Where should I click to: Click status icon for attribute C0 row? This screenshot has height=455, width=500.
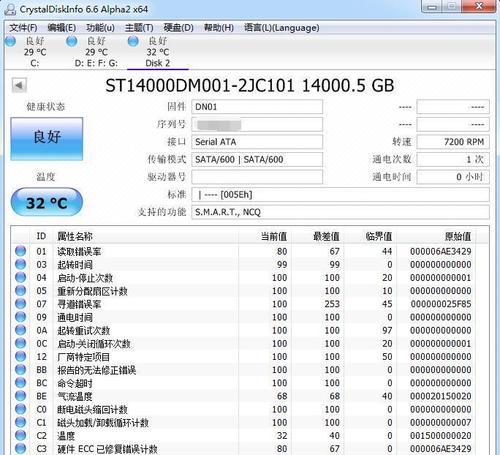(21, 409)
